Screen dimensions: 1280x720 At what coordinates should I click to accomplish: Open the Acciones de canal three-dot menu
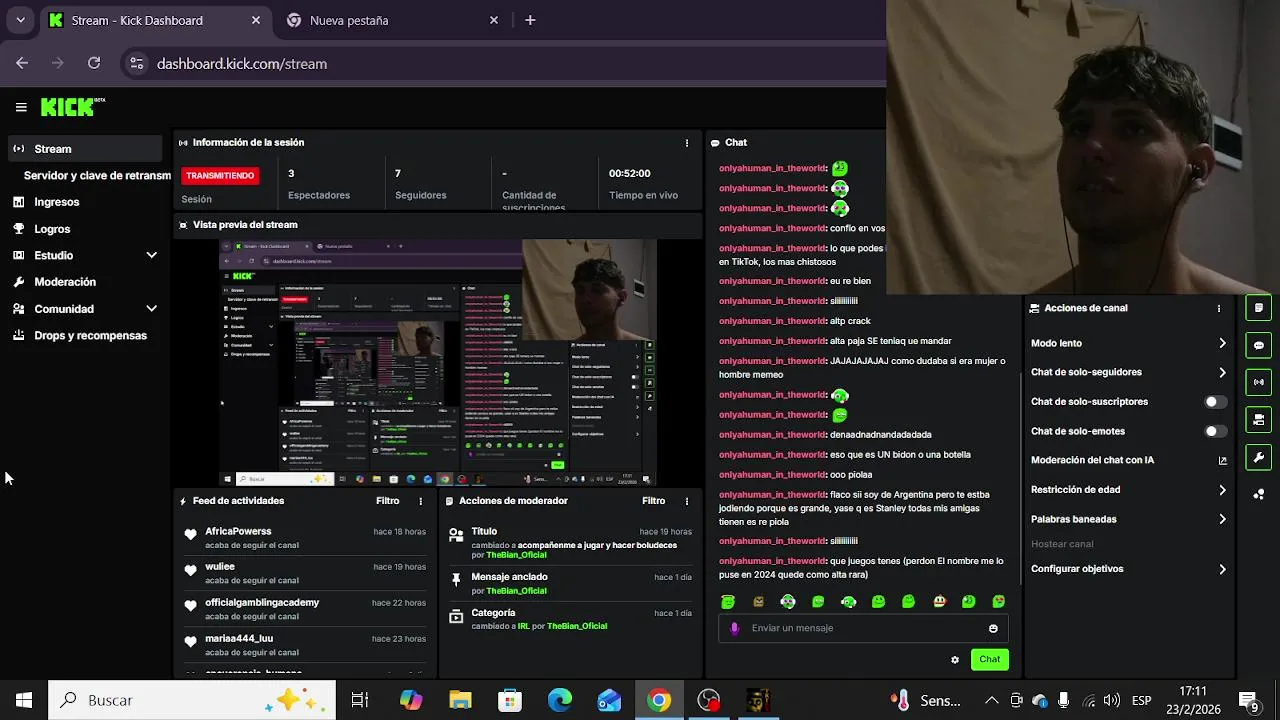pyautogui.click(x=1218, y=308)
